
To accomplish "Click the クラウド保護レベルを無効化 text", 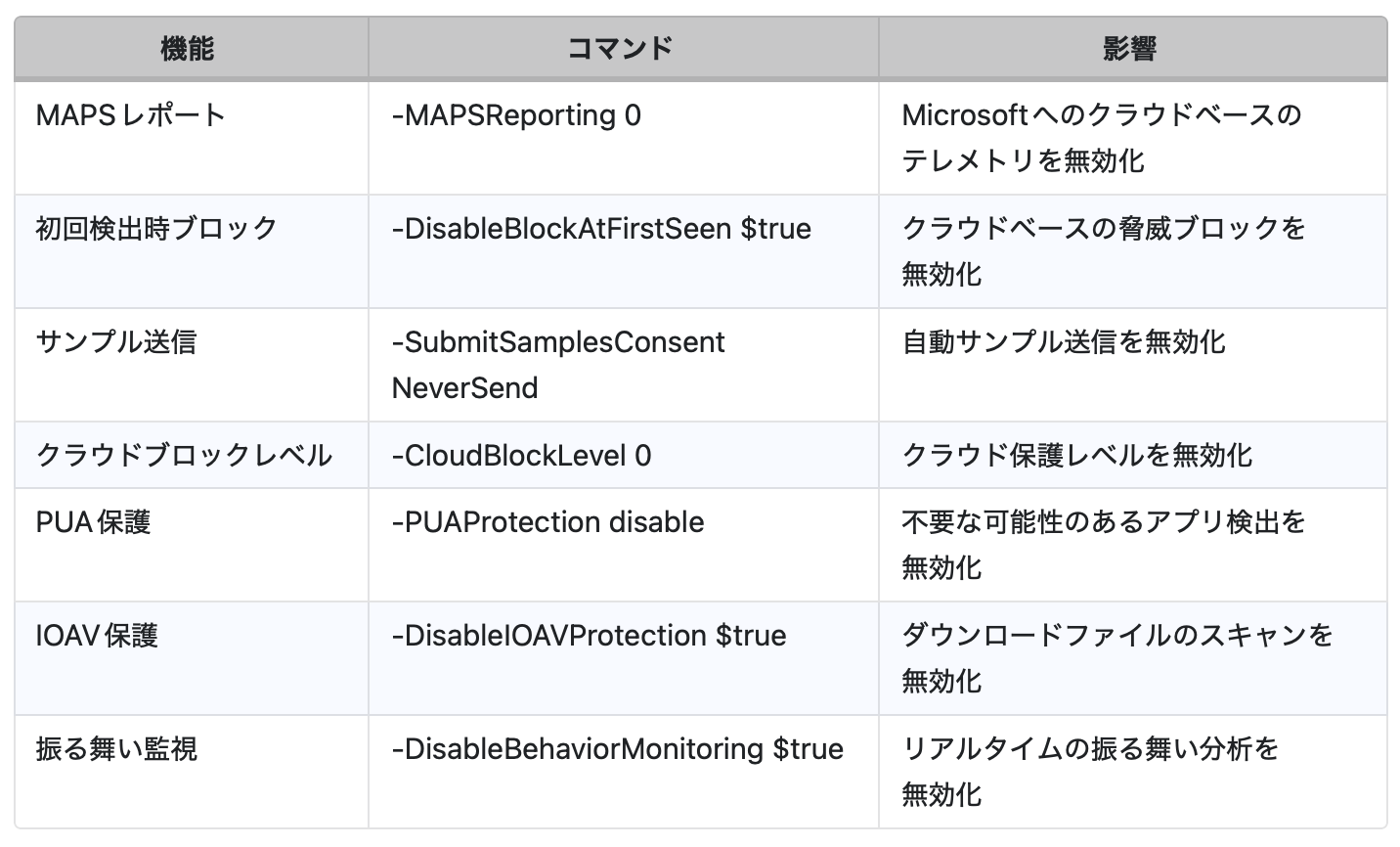I will (1076, 456).
